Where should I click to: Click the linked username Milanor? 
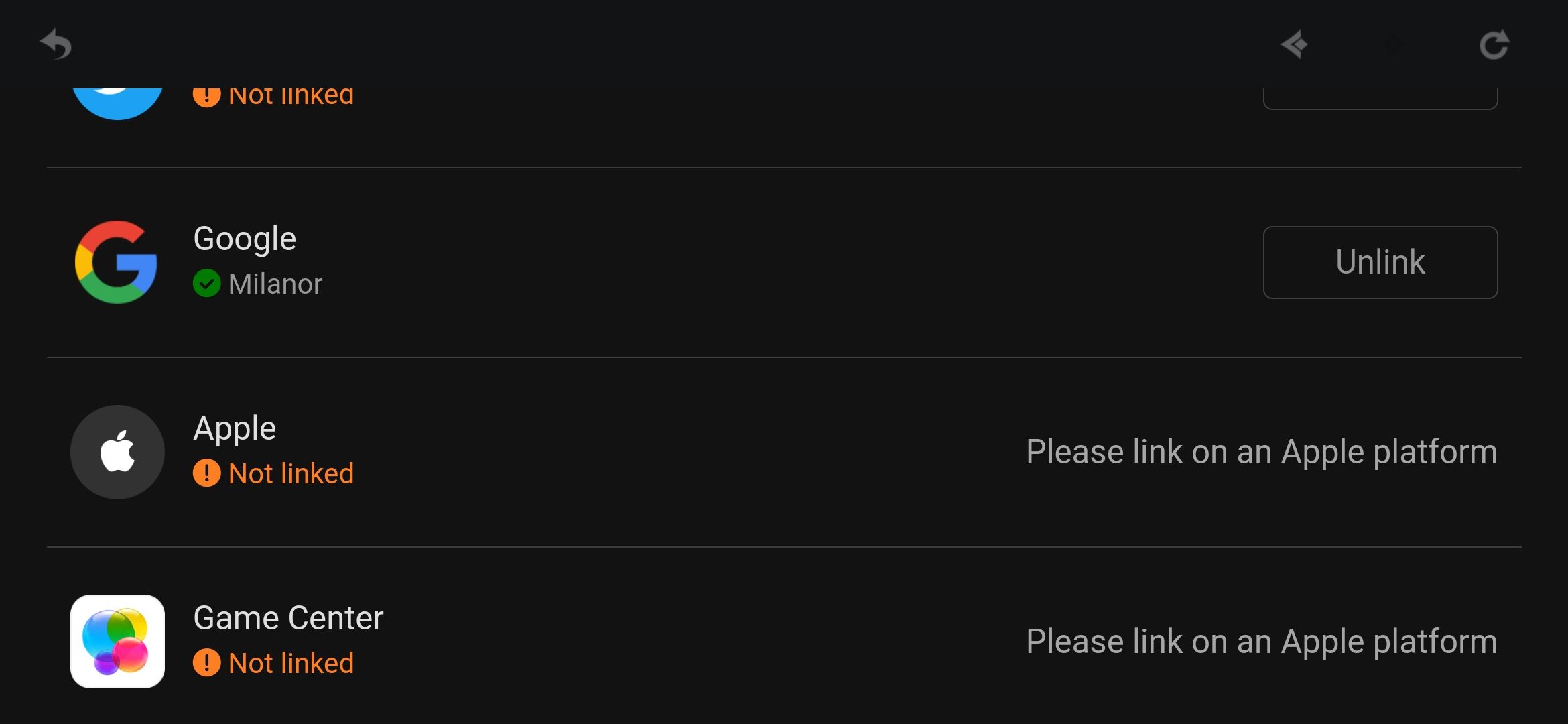tap(275, 284)
